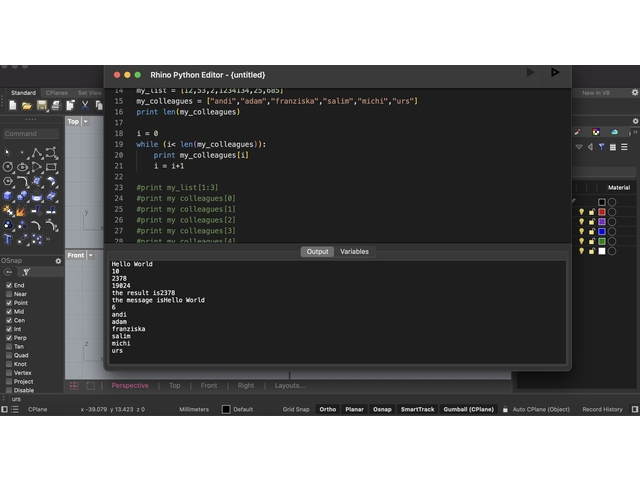This screenshot has height=480, width=640.
Task: Select the Ellipse tool
Action: [22, 167]
